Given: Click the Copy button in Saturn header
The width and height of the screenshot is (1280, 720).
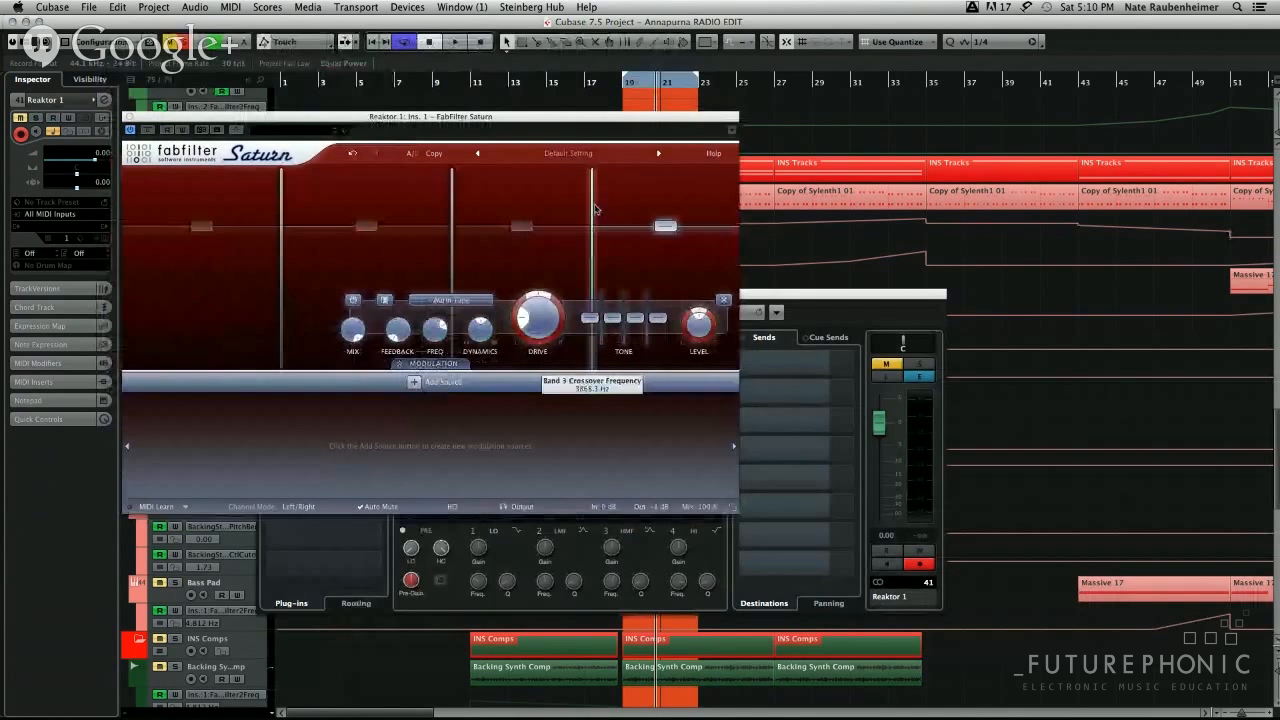Looking at the screenshot, I should point(434,153).
